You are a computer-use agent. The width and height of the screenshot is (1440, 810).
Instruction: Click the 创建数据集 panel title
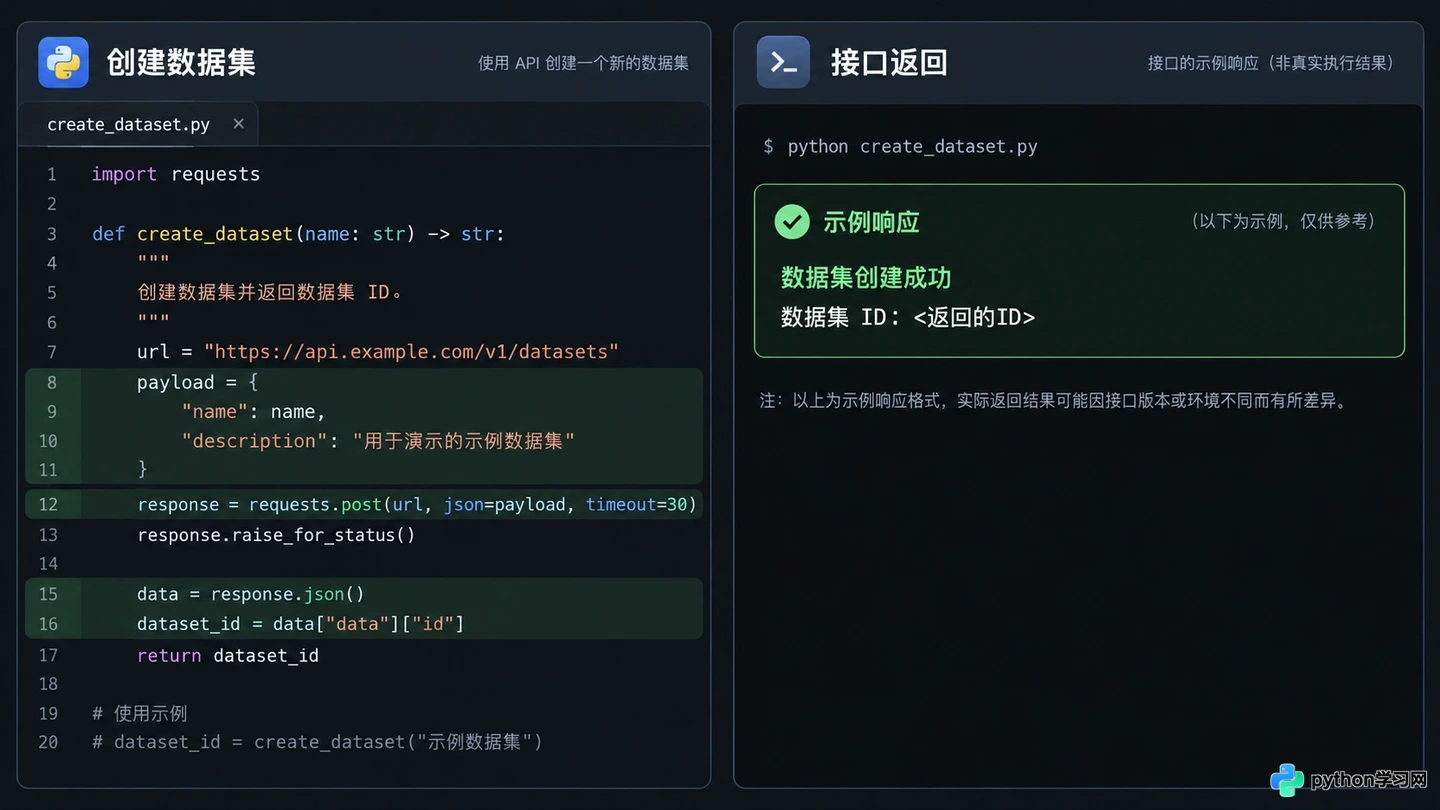[x=181, y=62]
